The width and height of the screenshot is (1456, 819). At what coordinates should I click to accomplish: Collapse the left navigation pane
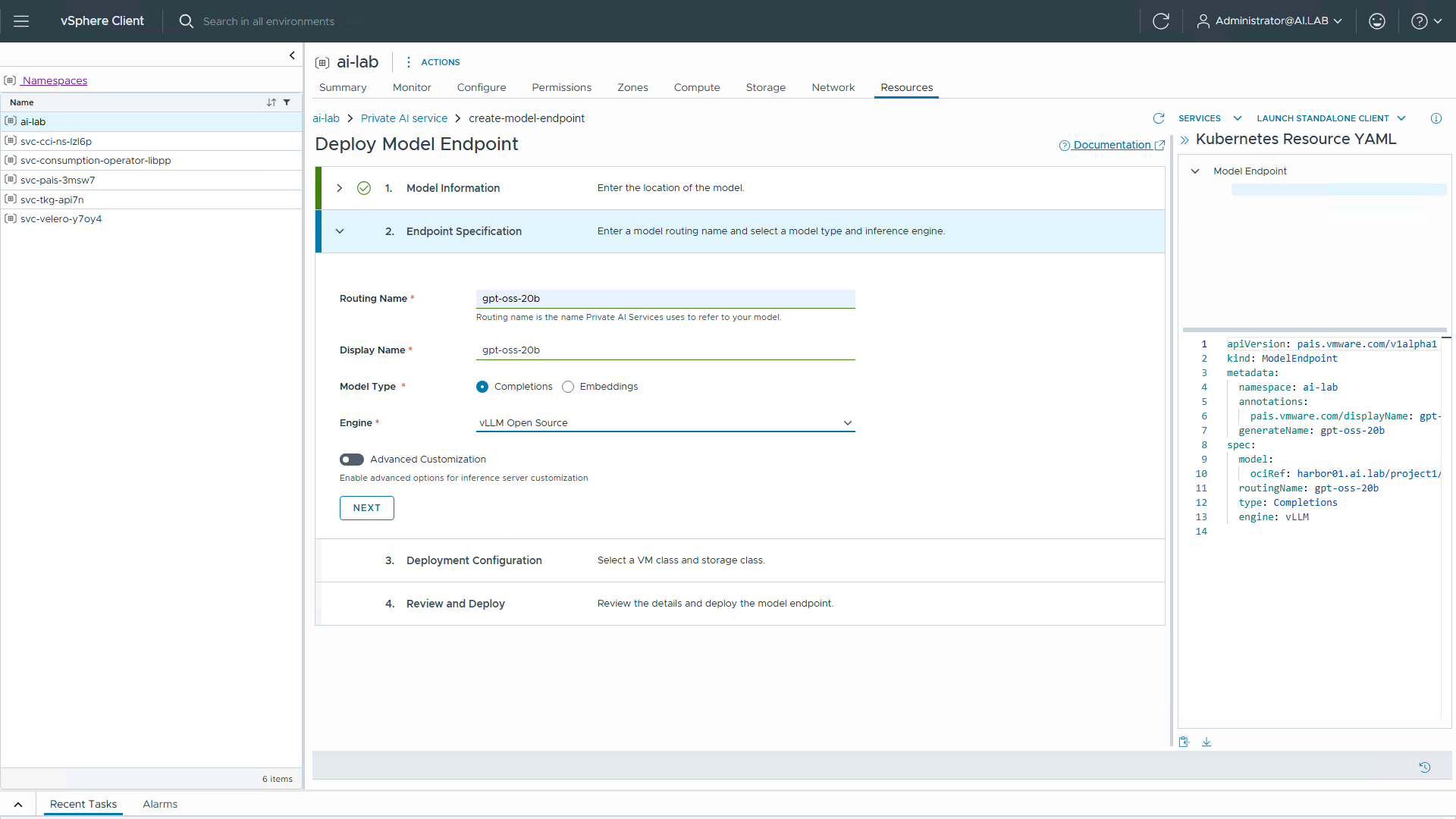(x=292, y=55)
